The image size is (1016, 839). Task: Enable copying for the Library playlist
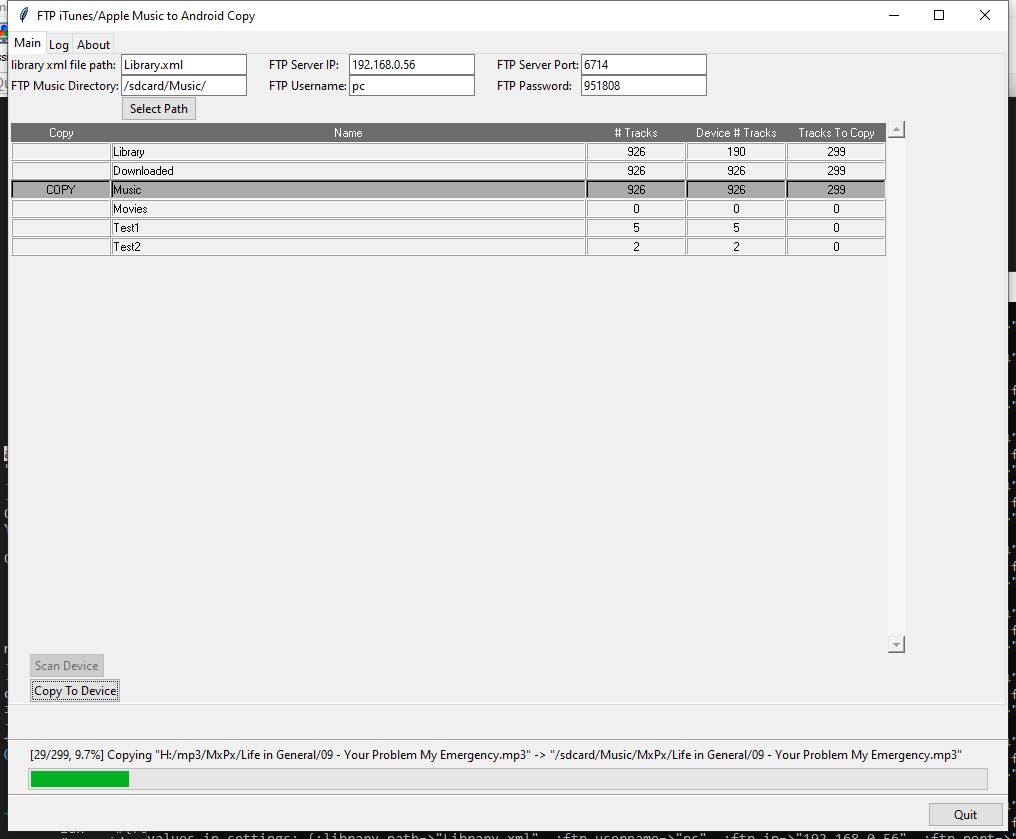click(60, 151)
